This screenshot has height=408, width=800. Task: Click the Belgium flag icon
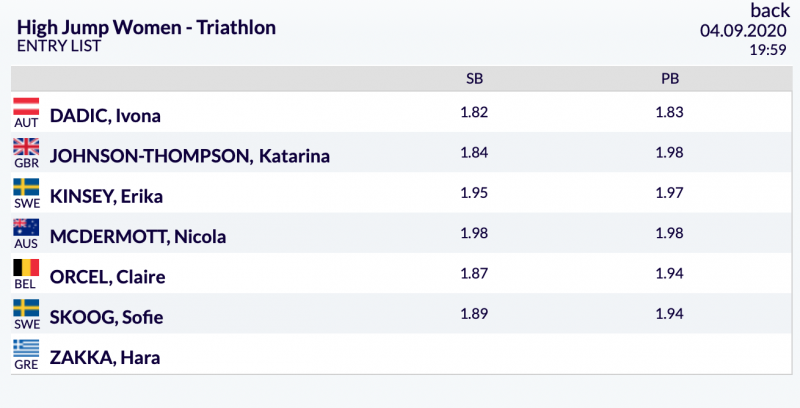[x=26, y=268]
